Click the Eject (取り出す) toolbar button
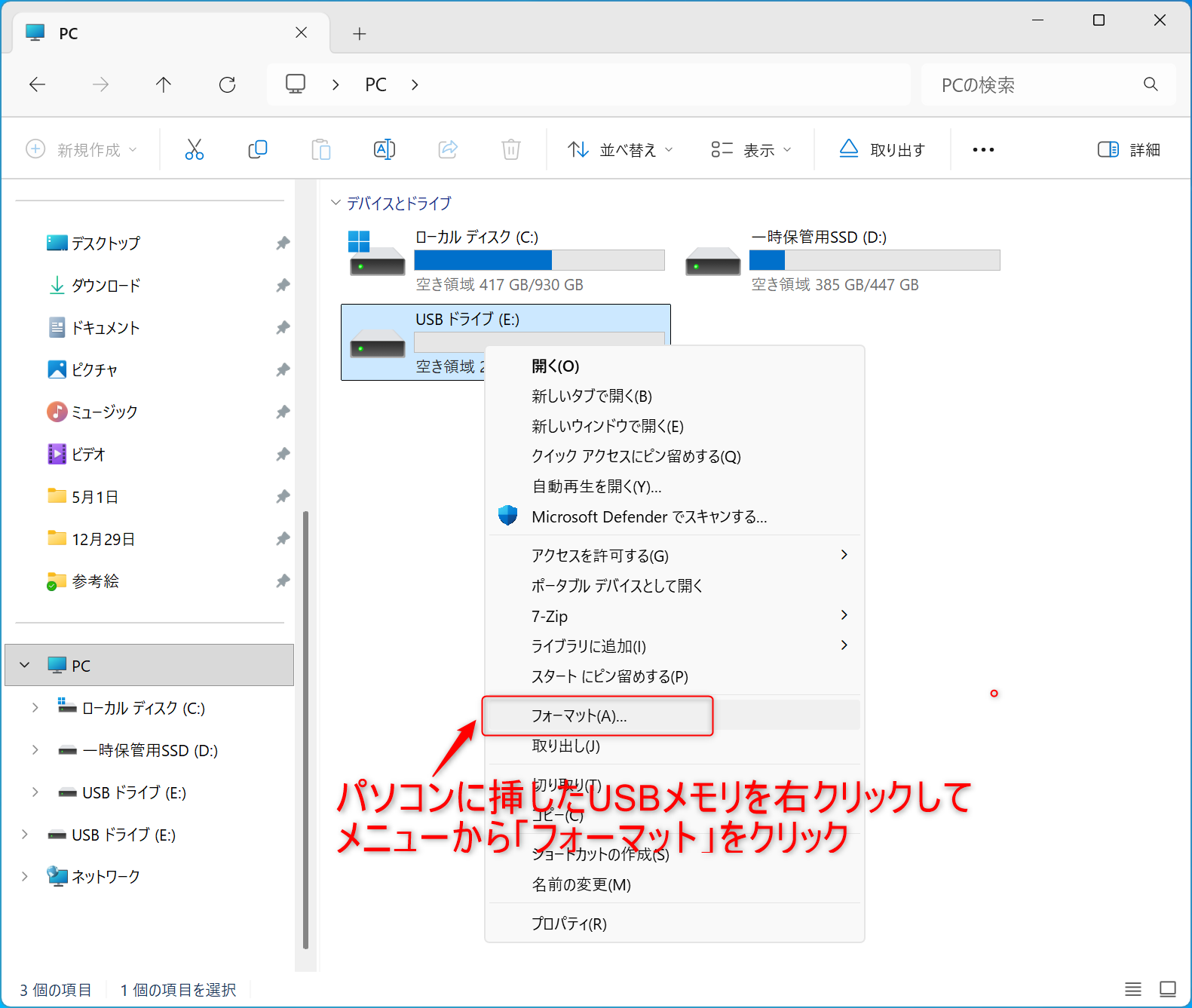The width and height of the screenshot is (1192, 1008). click(x=882, y=149)
